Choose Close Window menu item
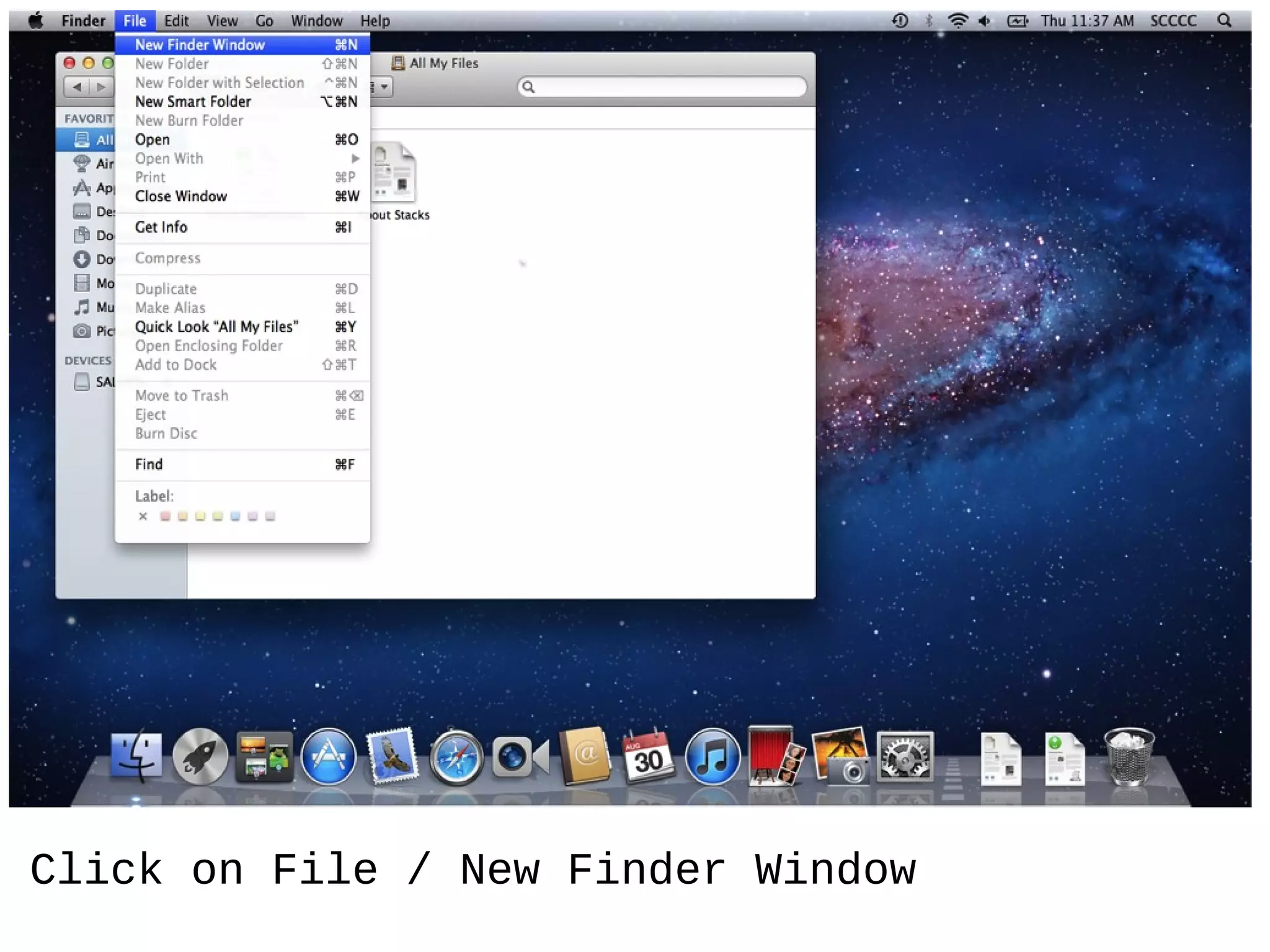This screenshot has width=1270, height=952. (x=242, y=196)
